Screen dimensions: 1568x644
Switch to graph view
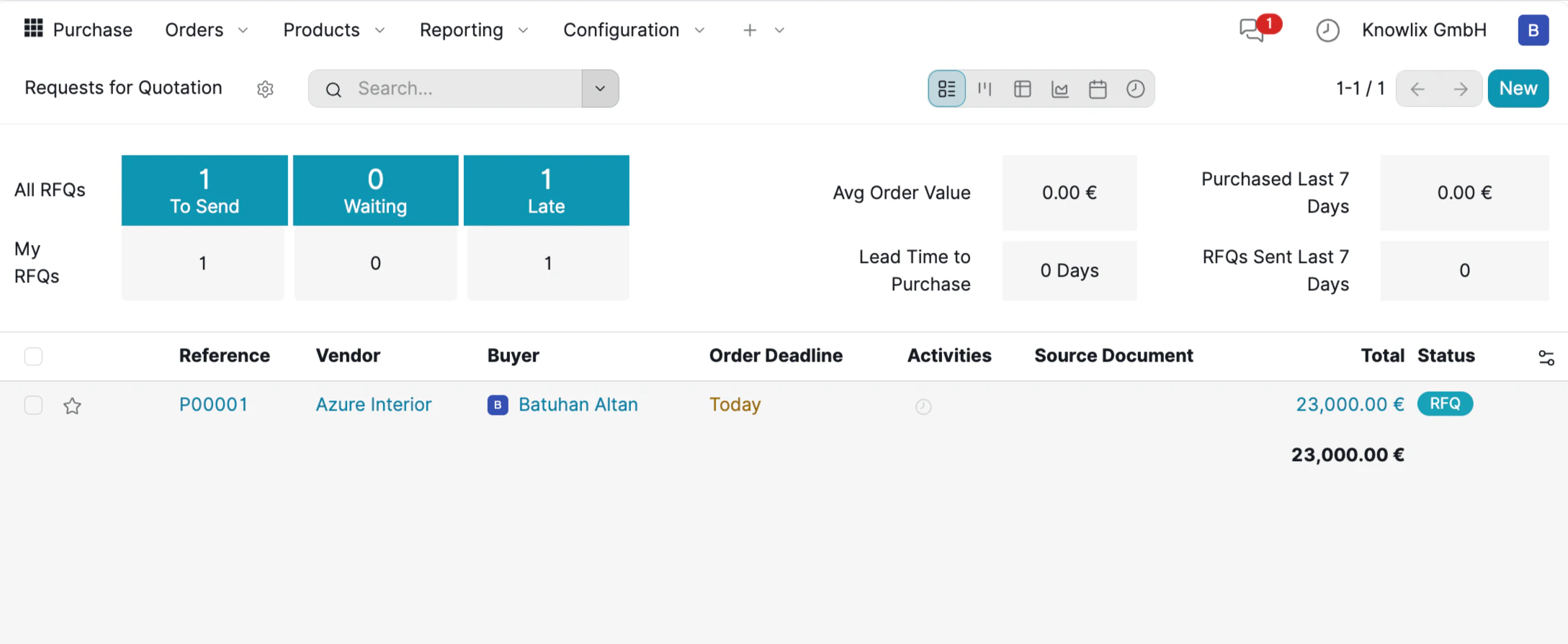(x=1059, y=89)
